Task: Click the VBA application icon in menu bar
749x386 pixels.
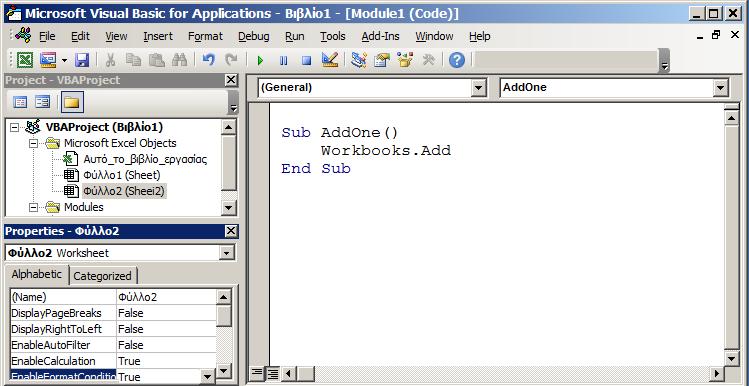Action: point(23,35)
